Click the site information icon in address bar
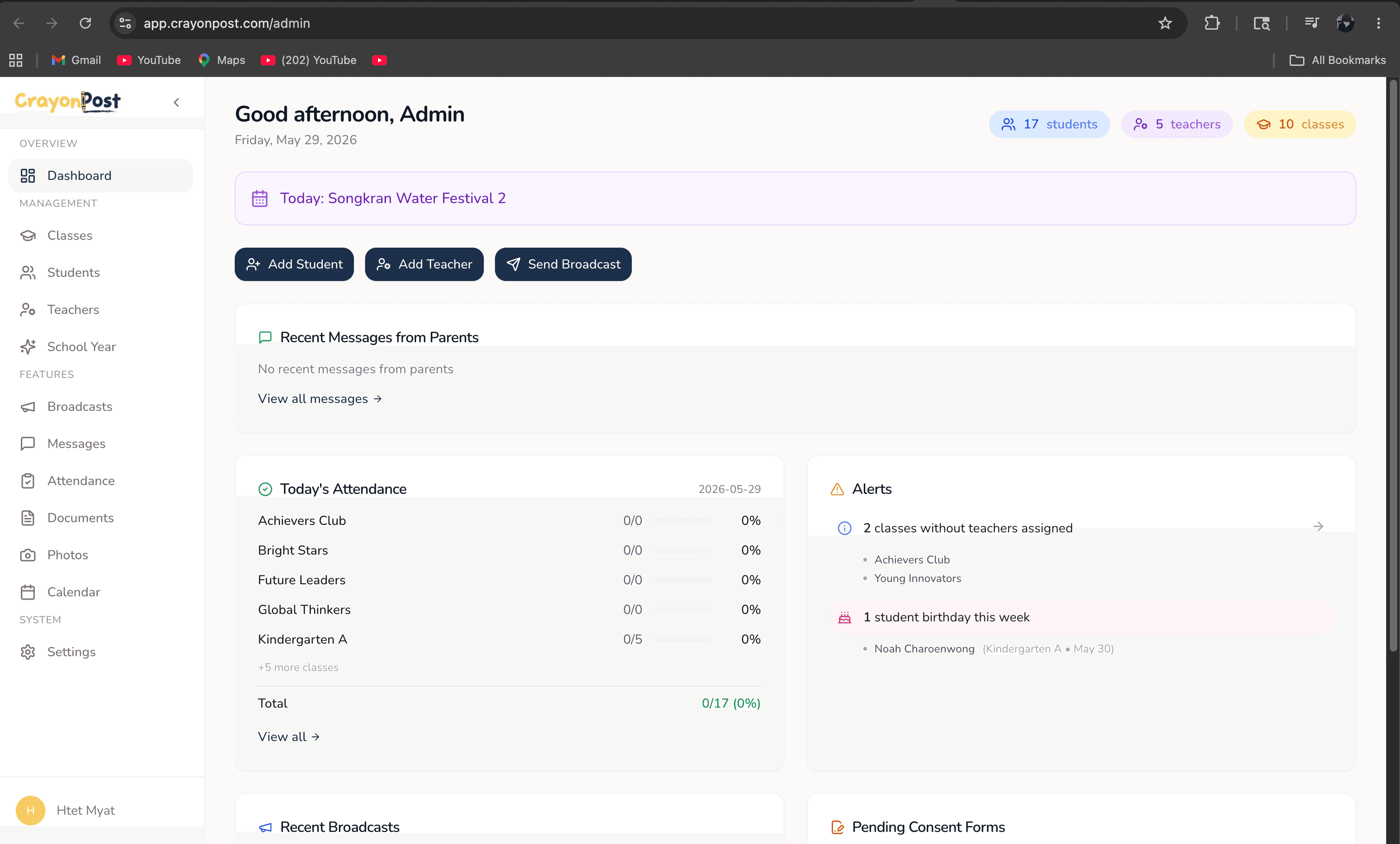Viewport: 1400px width, 844px height. pyautogui.click(x=125, y=23)
